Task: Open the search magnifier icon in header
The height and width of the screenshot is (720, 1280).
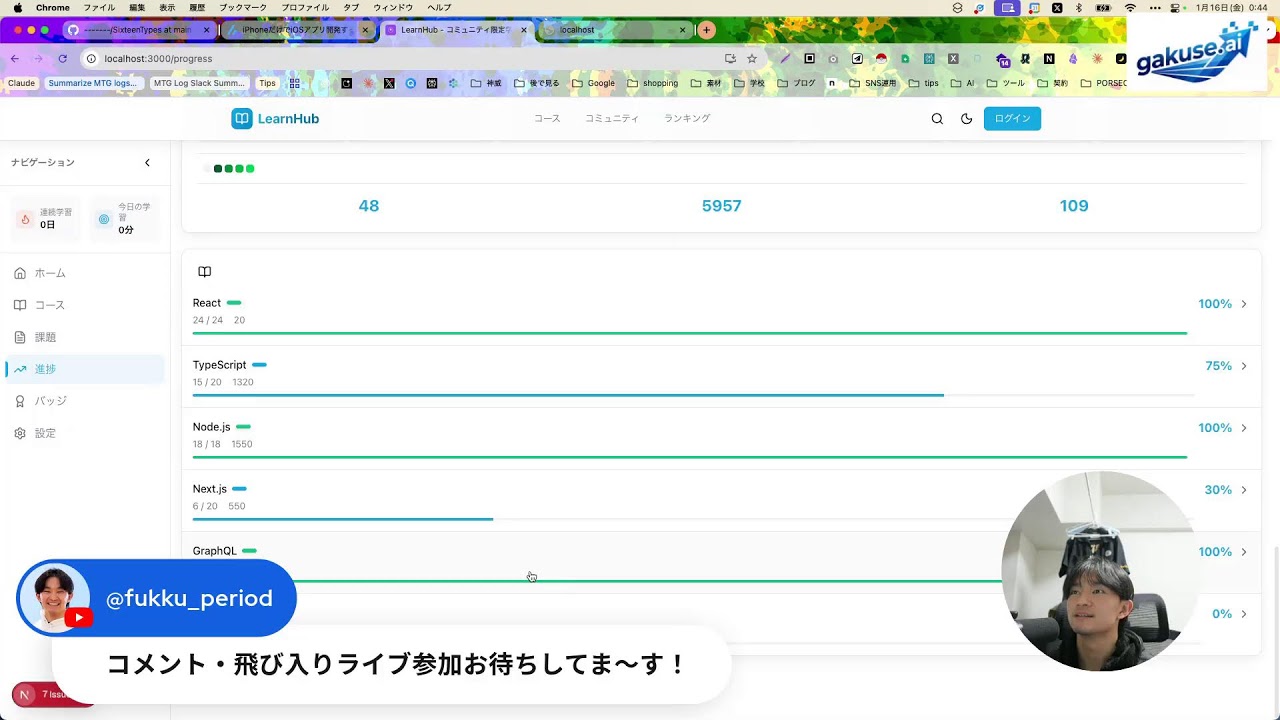Action: point(937,119)
